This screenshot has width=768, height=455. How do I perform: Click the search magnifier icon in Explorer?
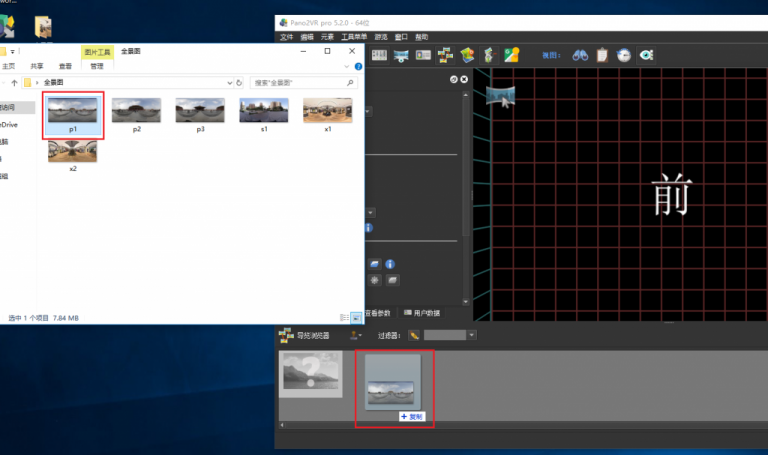pos(350,83)
